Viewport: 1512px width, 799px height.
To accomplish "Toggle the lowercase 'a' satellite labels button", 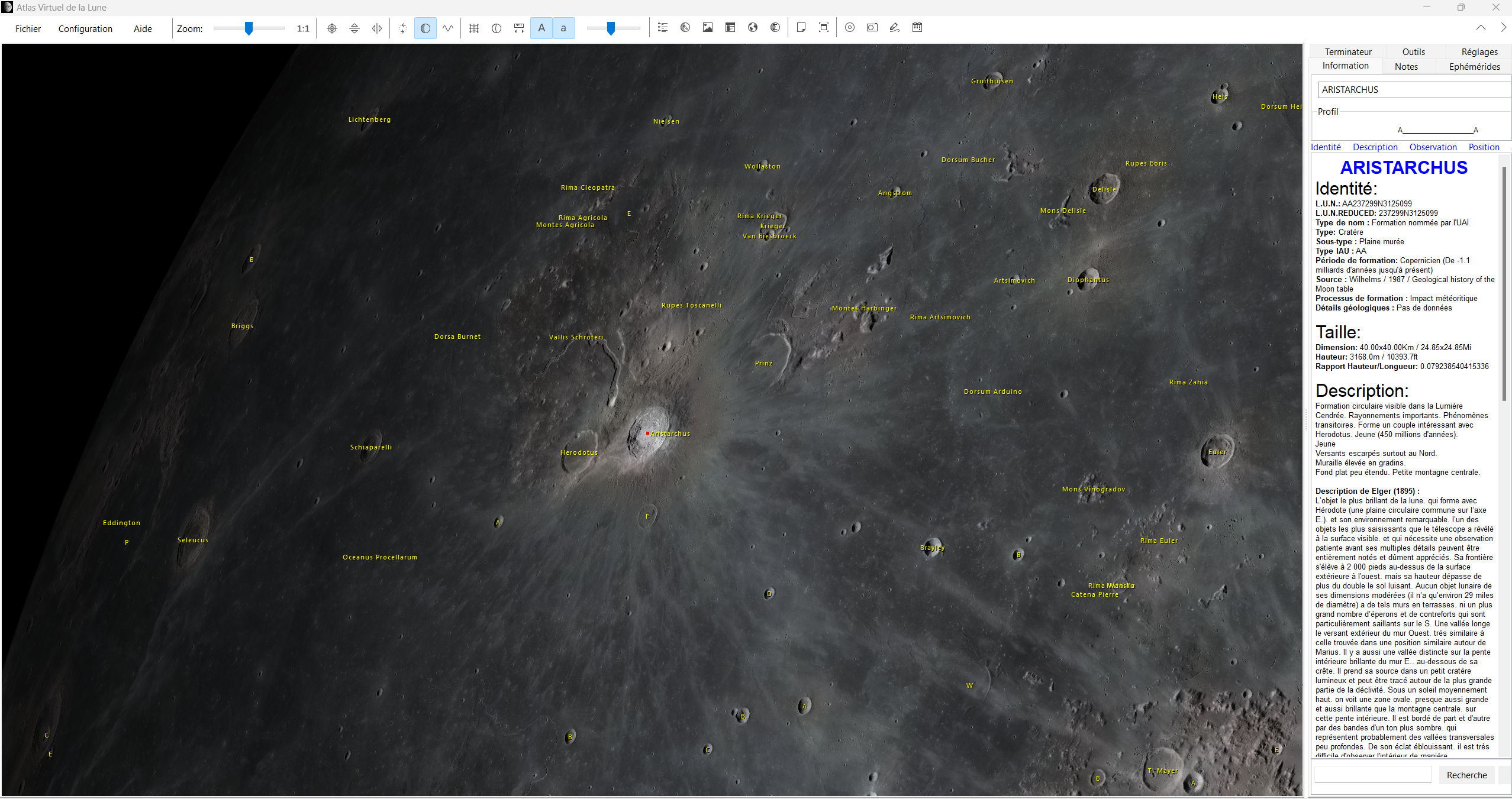I will tap(563, 28).
